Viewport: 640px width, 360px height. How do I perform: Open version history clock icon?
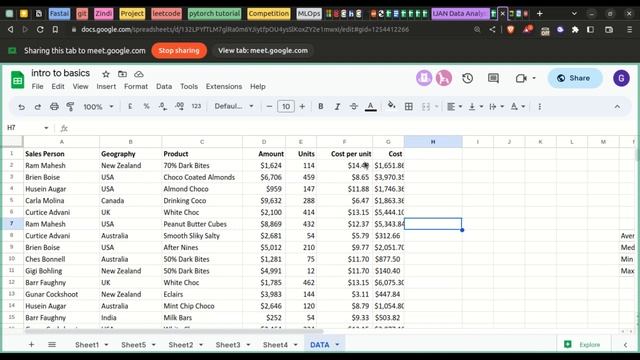pos(467,78)
